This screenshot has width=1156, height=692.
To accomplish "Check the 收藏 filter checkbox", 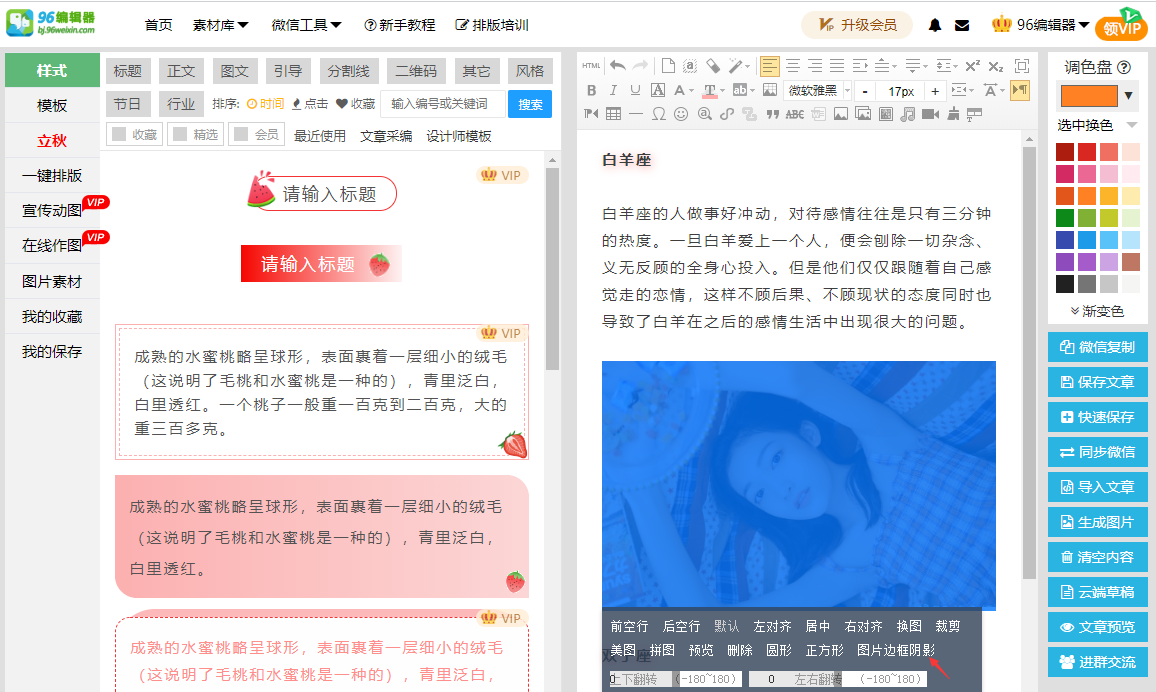I will click(x=118, y=134).
